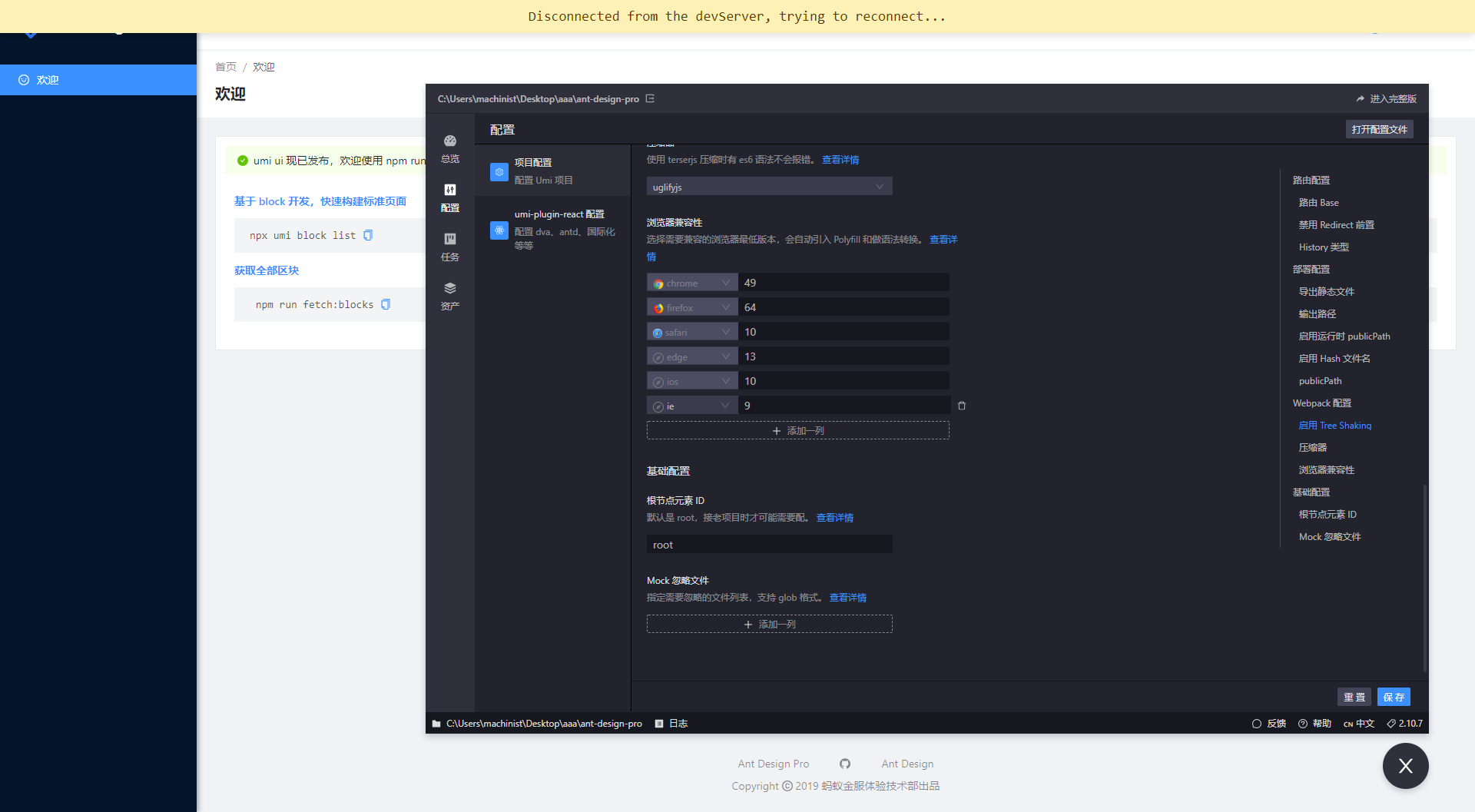Open the GitHub icon link in footer

coord(845,764)
